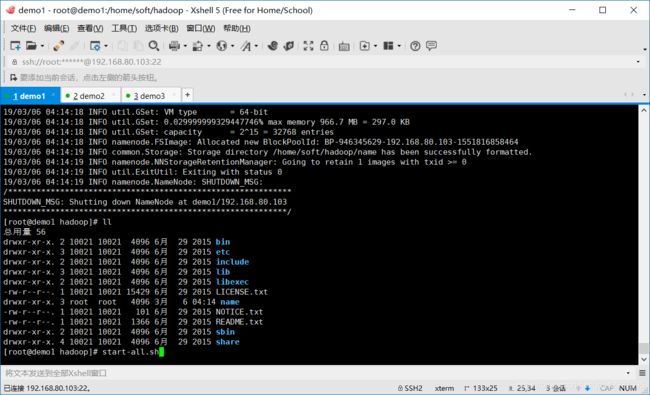The width and height of the screenshot is (650, 395).
Task: Click the terminal scrollbar down arrow
Action: pos(643,359)
